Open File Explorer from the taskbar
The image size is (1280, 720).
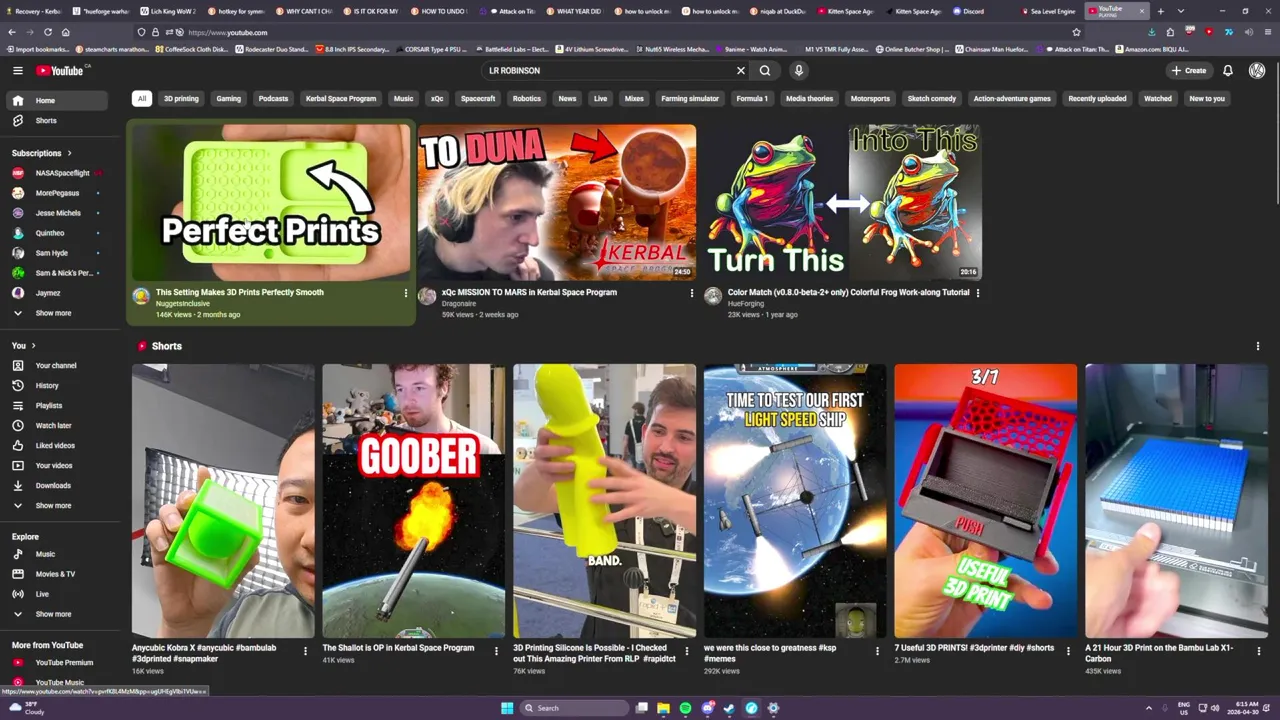click(663, 708)
